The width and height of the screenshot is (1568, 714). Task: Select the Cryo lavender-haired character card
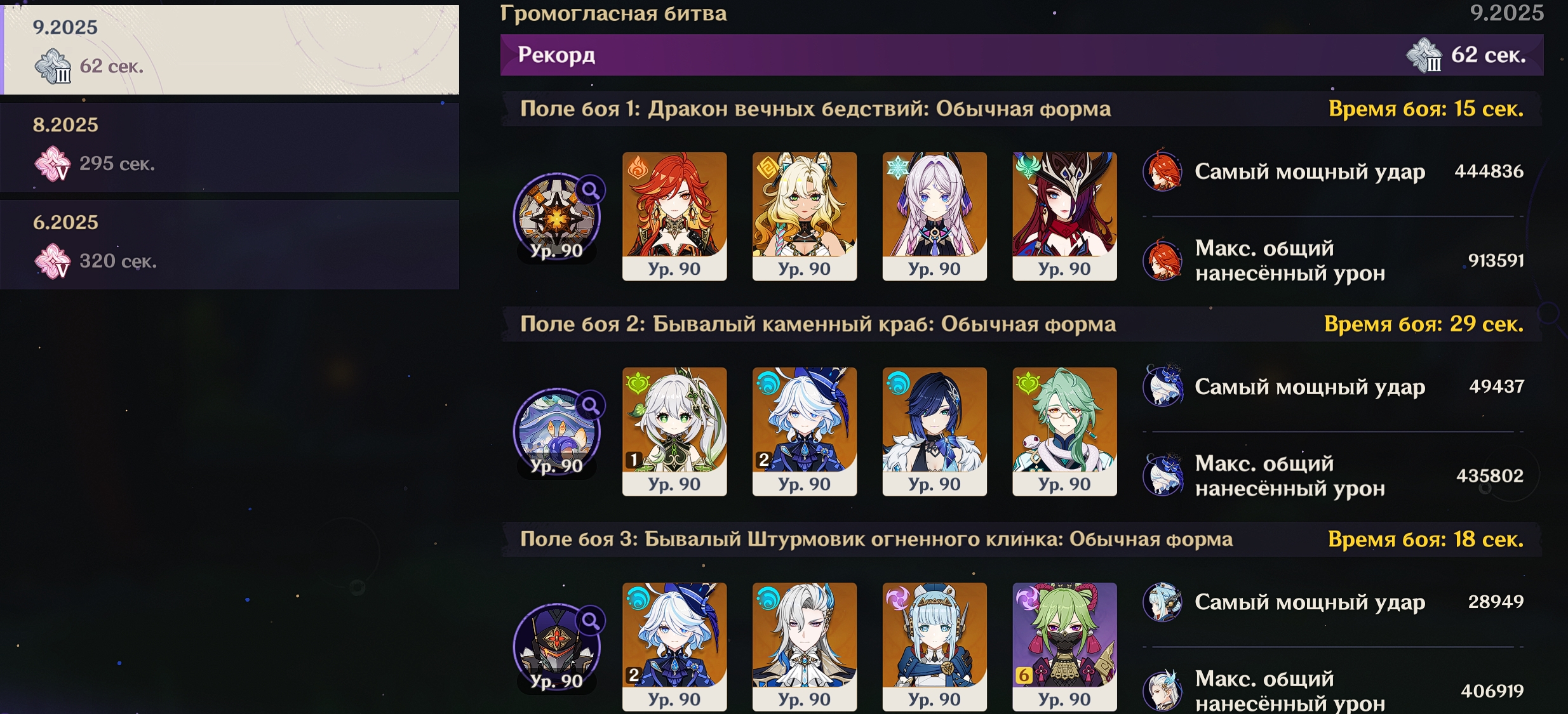click(935, 216)
